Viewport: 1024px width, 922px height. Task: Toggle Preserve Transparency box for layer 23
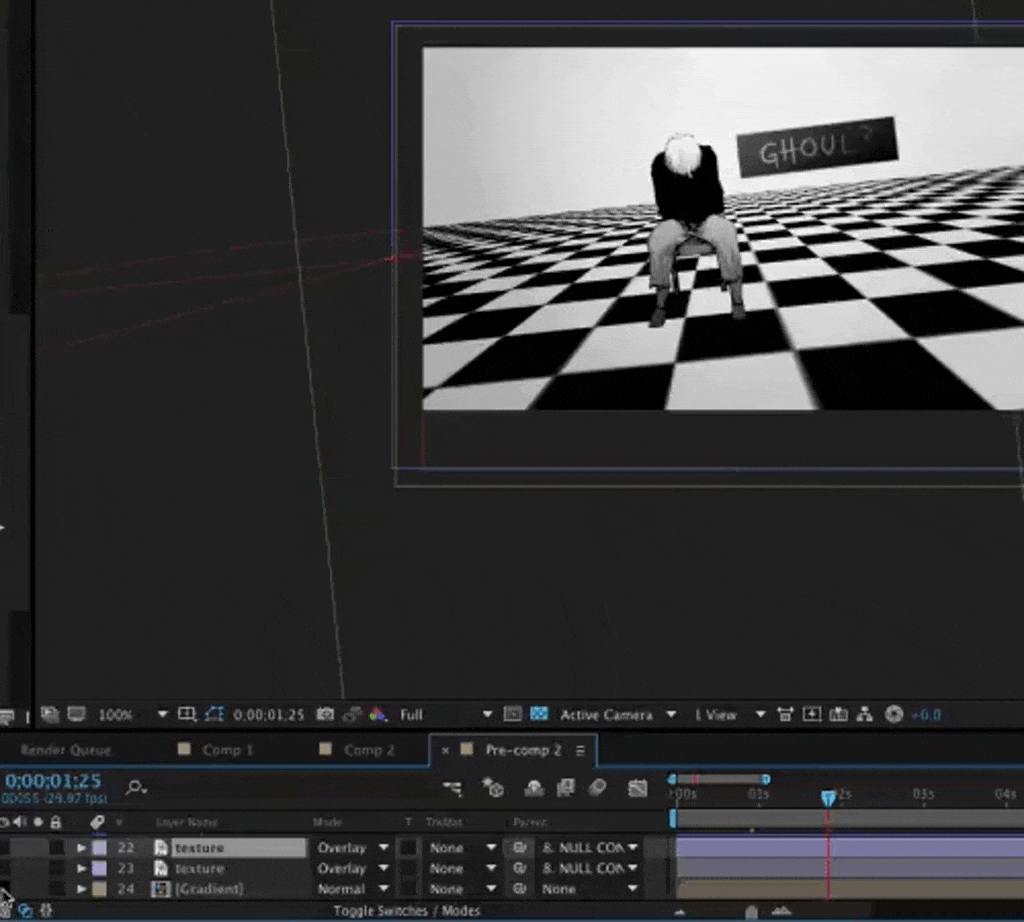click(x=408, y=868)
